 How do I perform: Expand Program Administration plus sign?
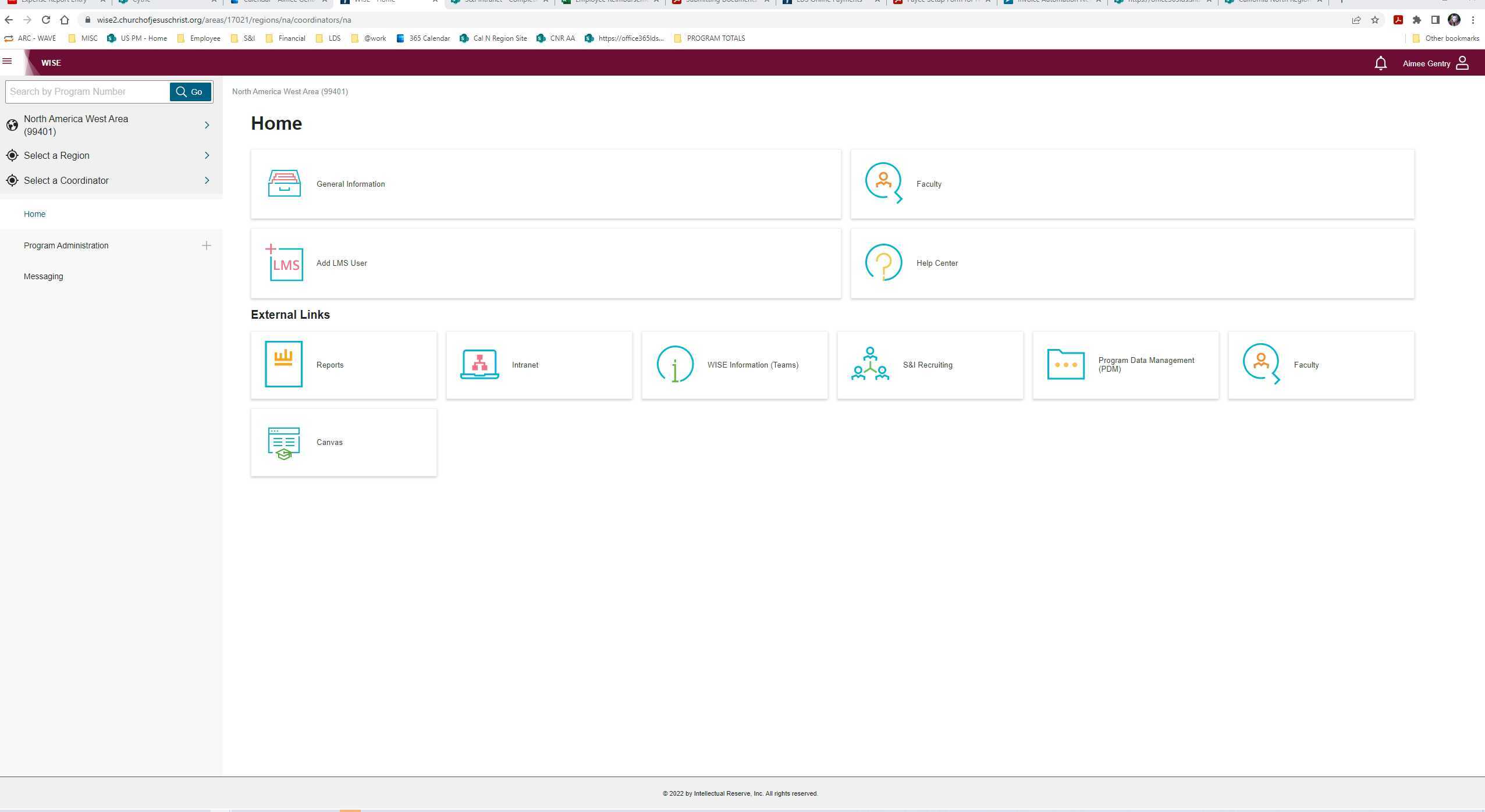(x=206, y=245)
